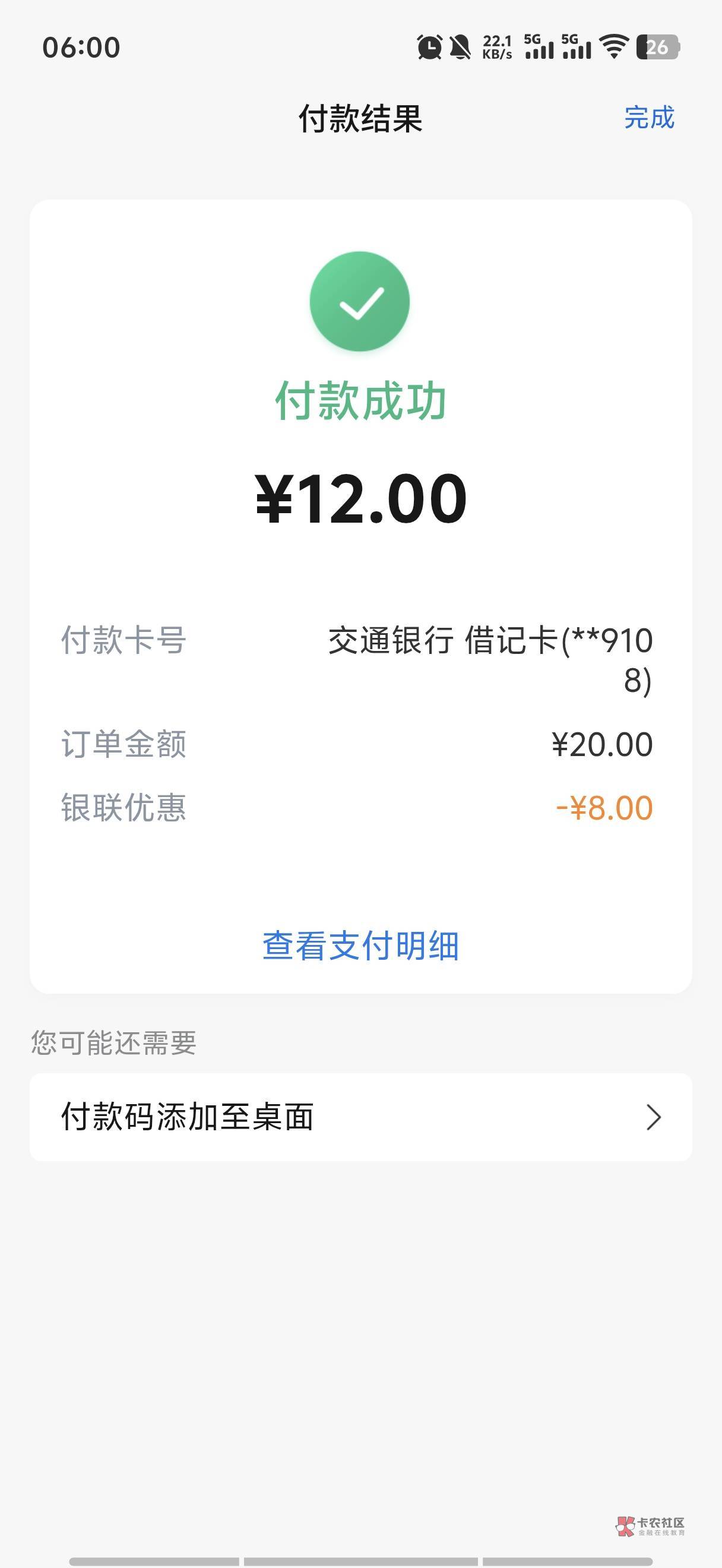
Task: Tap the network speed KB/s indicator
Action: pos(497,47)
